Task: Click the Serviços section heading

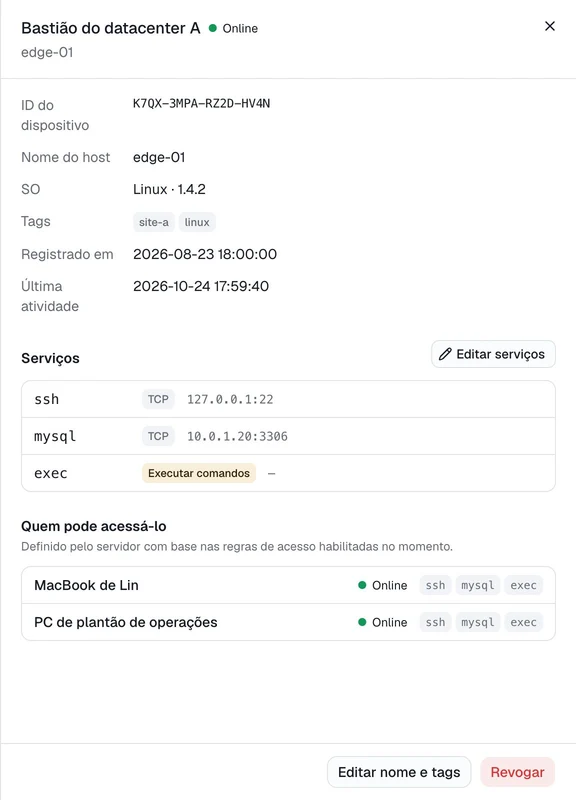Action: 50,358
